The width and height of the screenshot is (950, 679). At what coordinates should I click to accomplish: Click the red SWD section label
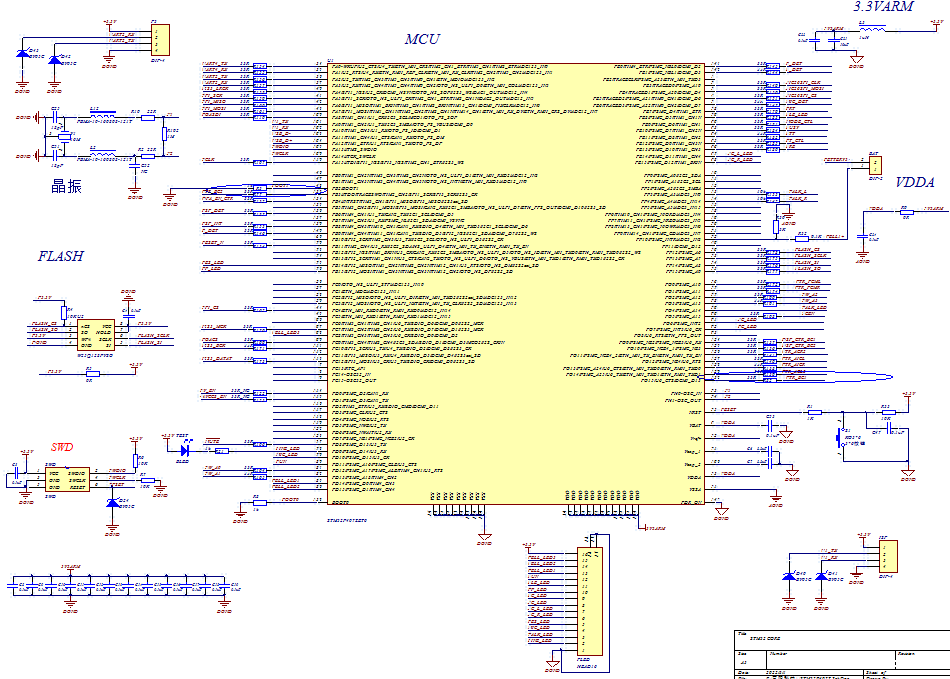[x=61, y=446]
